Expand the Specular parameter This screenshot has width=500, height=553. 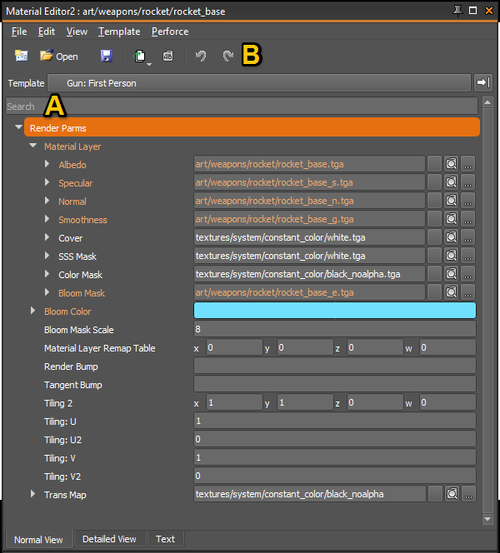pos(47,182)
